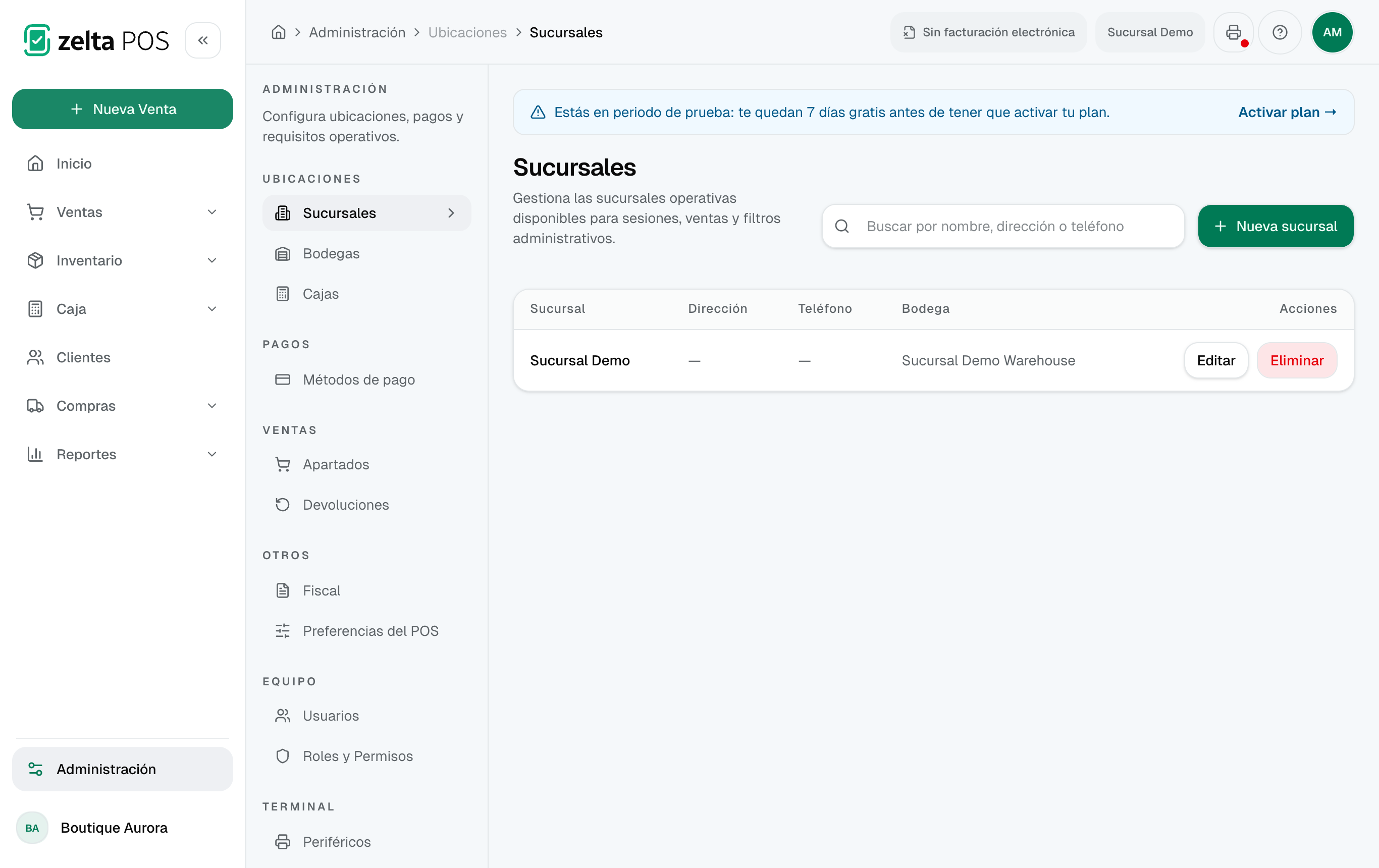Click the Clientes people icon

pos(35,357)
